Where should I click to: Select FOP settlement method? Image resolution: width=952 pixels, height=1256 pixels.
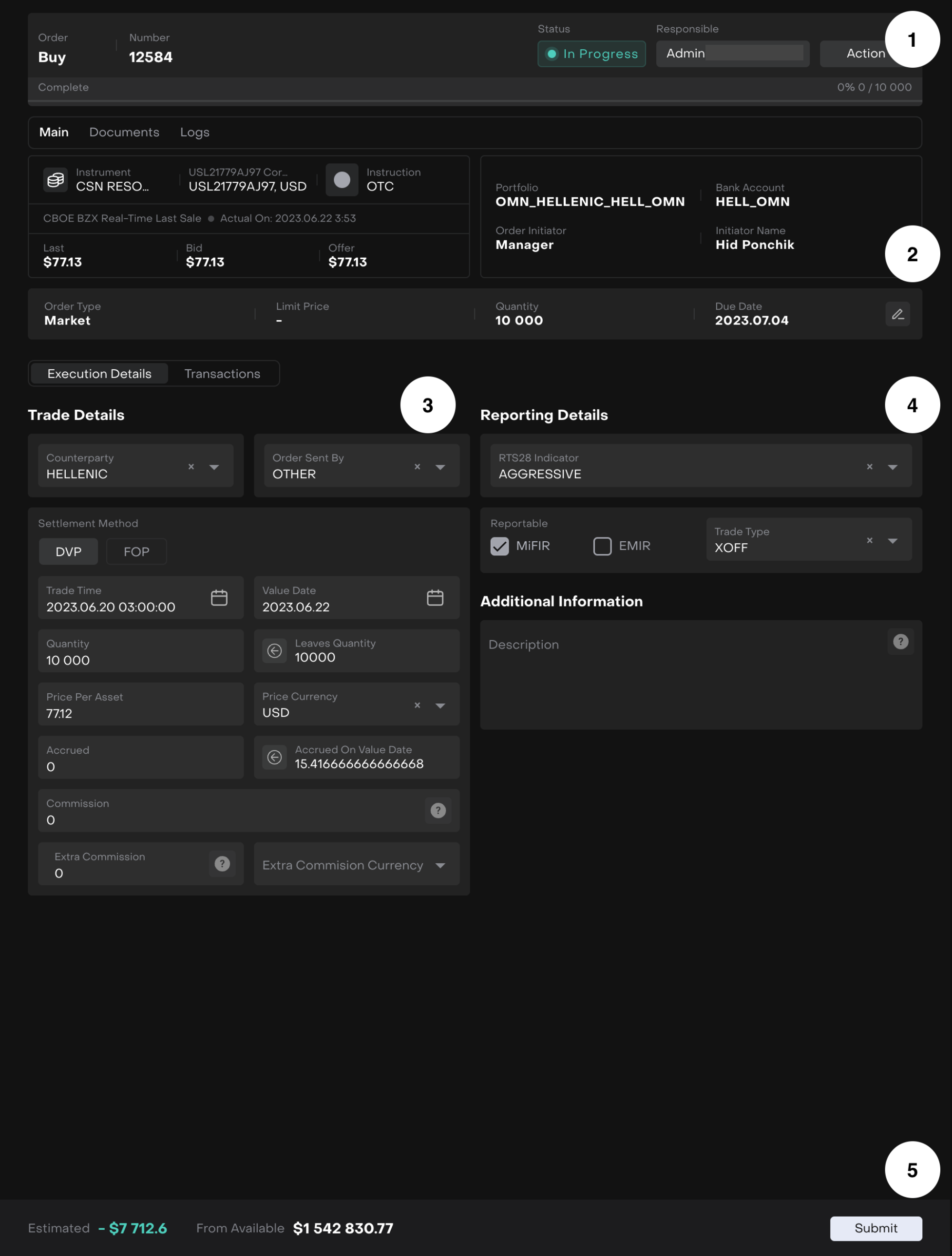(136, 552)
